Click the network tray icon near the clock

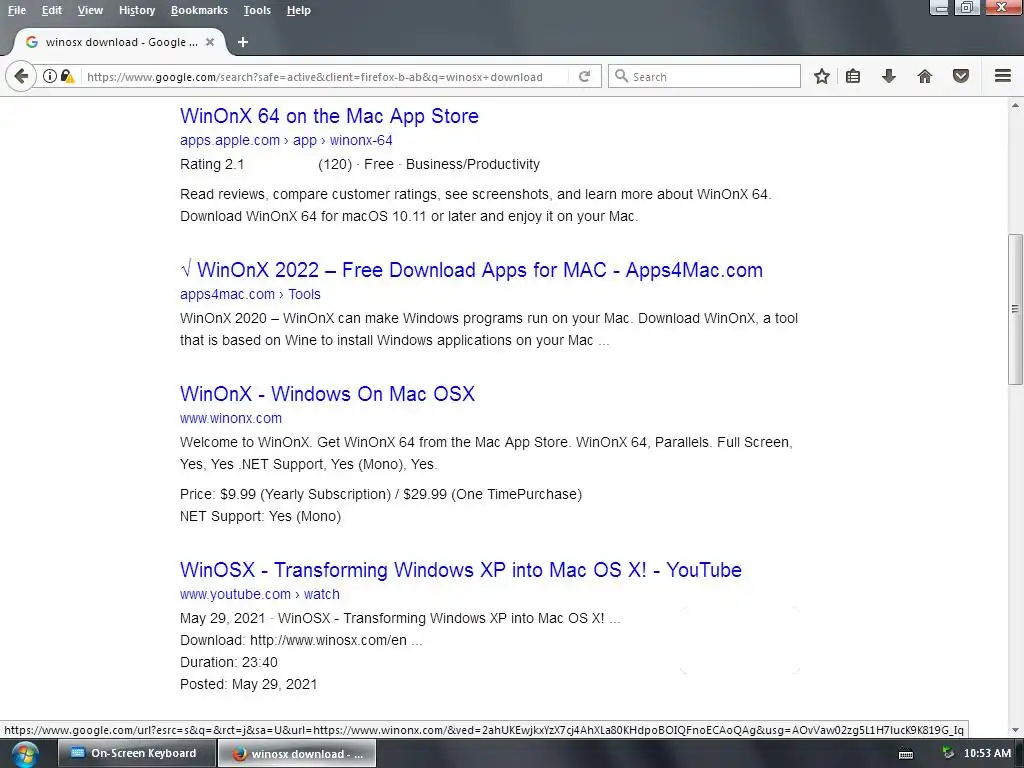tap(948, 754)
